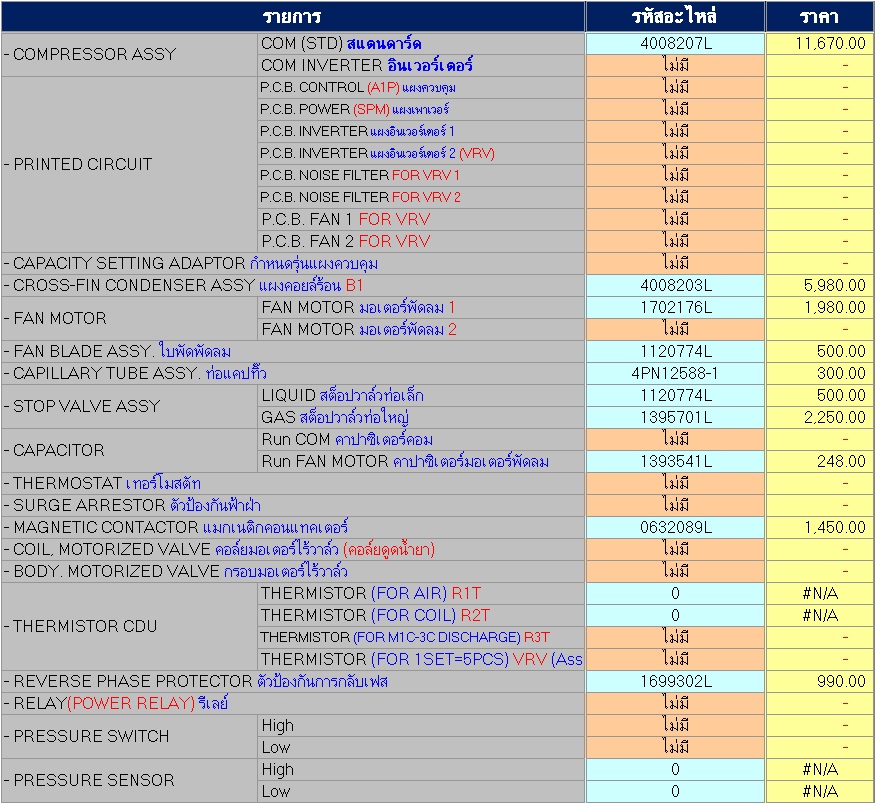Click part code 4008207L
Image resolution: width=875 pixels, height=803 pixels.
[675, 44]
